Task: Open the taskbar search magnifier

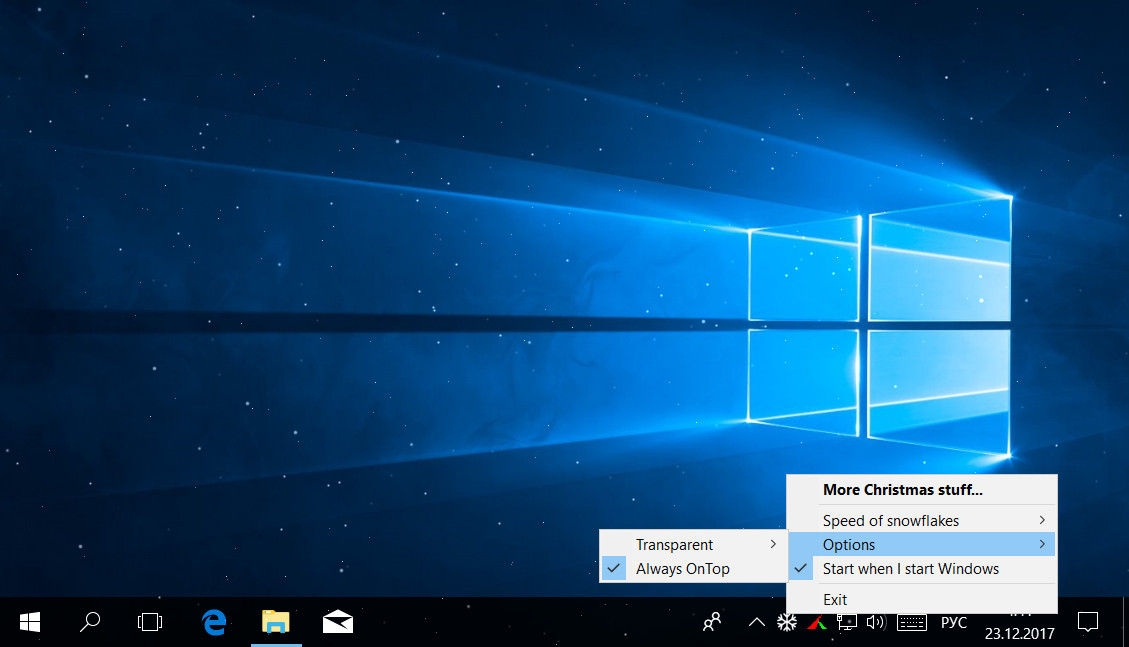Action: click(x=89, y=622)
